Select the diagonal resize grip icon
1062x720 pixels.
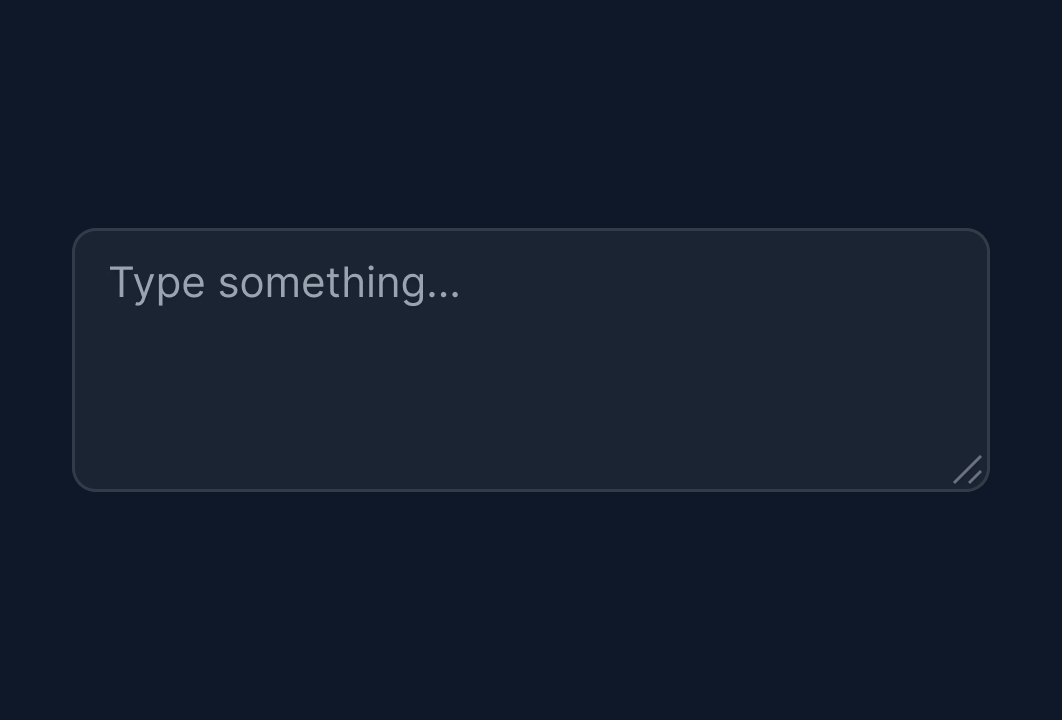(968, 470)
